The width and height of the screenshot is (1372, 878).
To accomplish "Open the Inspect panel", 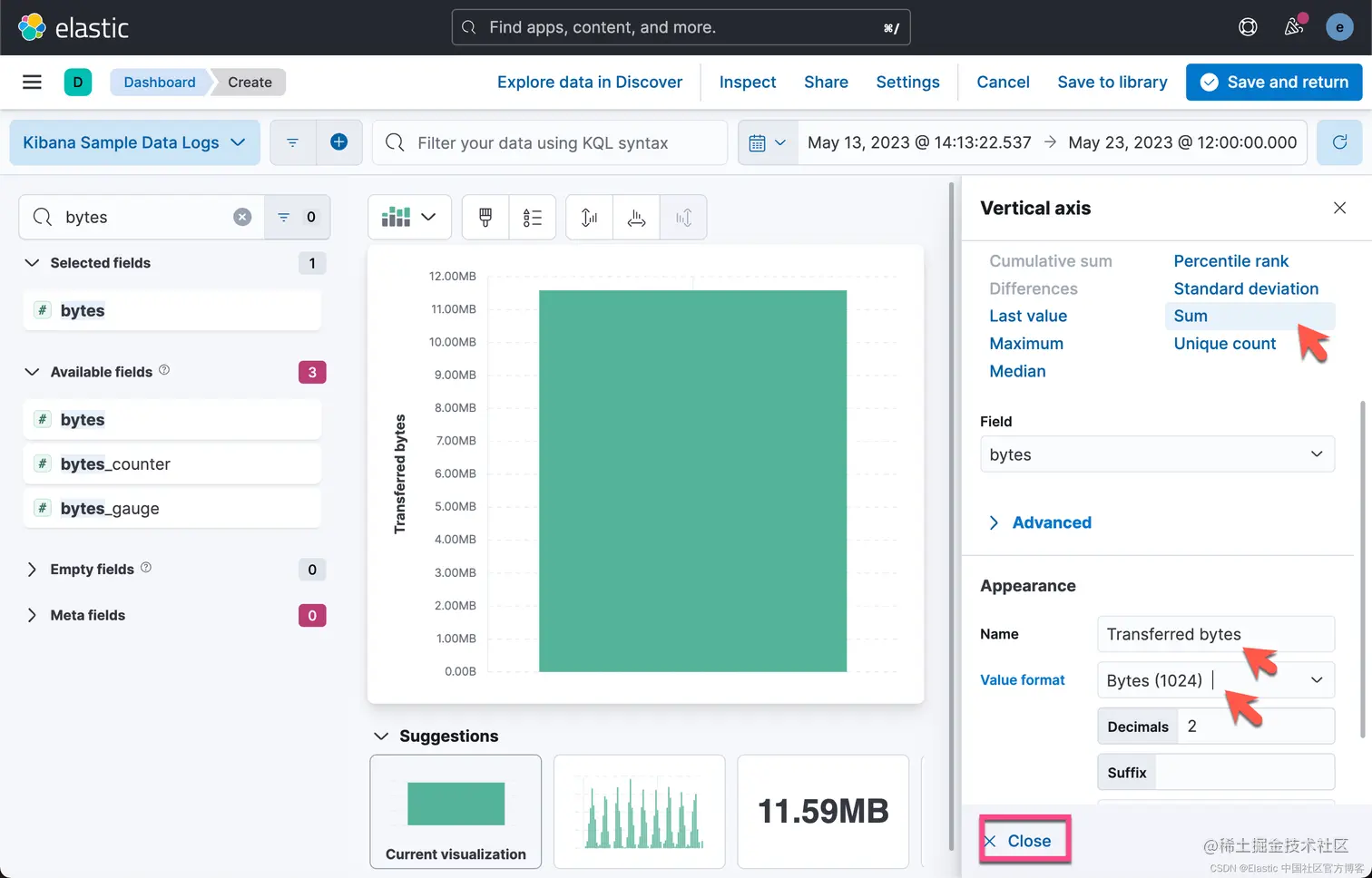I will click(748, 82).
